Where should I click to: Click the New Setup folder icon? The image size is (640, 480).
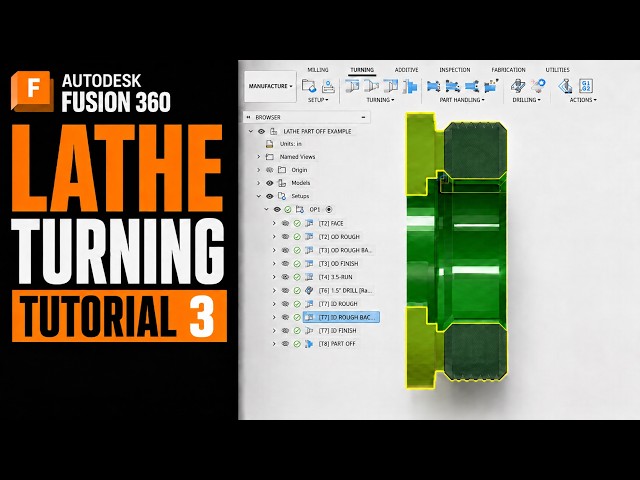click(x=309, y=85)
